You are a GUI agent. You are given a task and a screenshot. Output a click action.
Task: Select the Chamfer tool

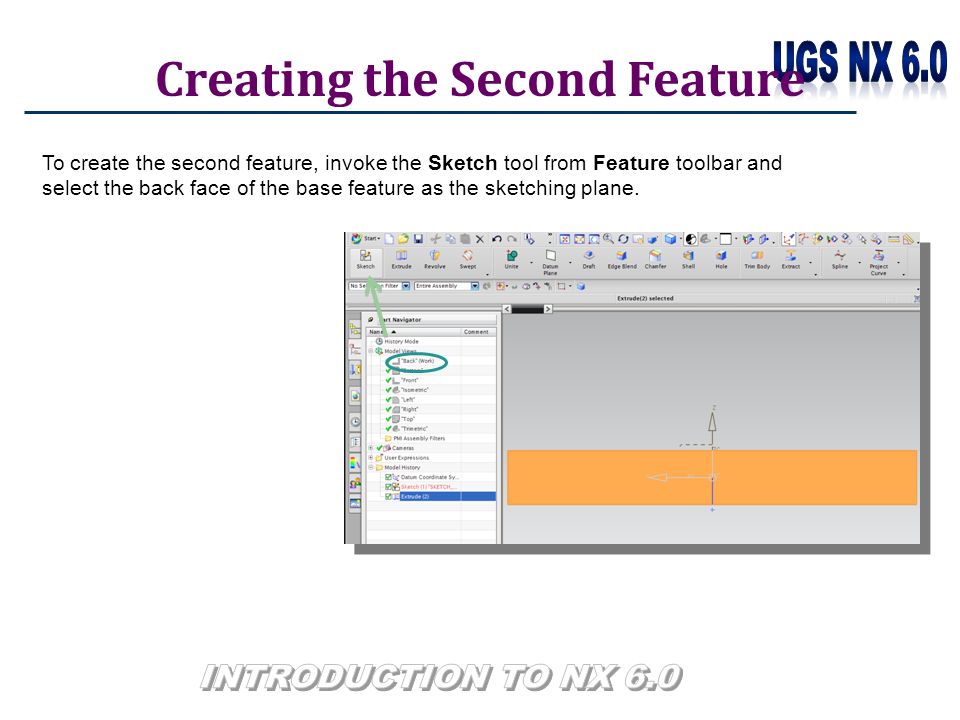[x=655, y=260]
